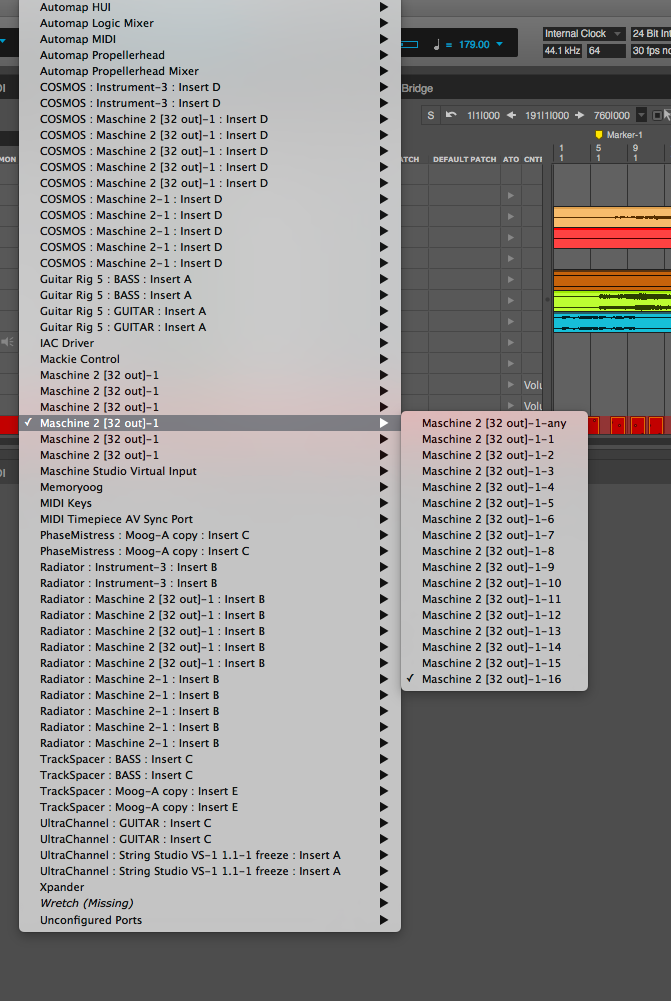This screenshot has width=671, height=1001.
Task: Expand the Automap Propellerhead Mixer submenu arrow
Action: pyautogui.click(x=384, y=71)
